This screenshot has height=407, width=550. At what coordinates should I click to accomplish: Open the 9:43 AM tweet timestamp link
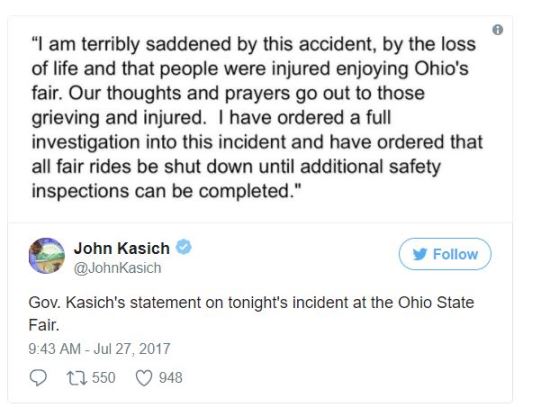click(99, 349)
